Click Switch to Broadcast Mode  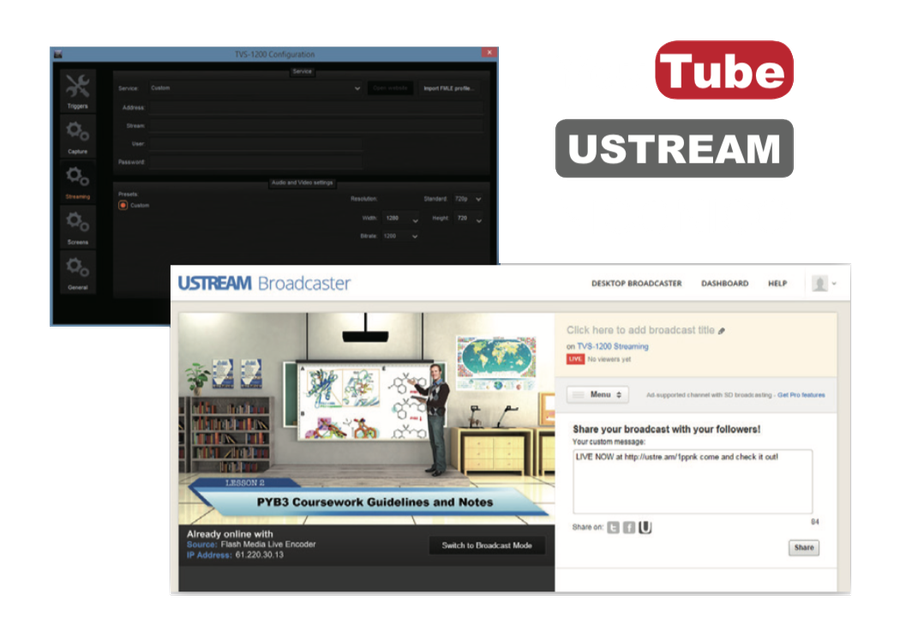(x=487, y=545)
